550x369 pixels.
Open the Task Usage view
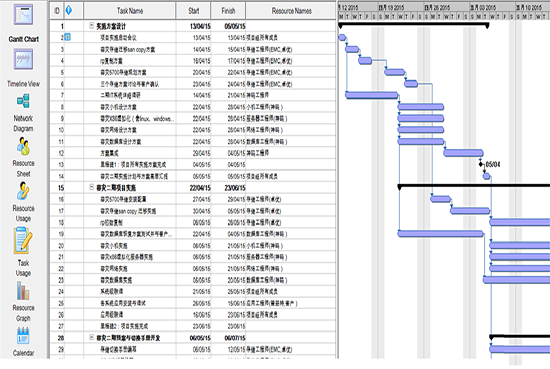[24, 241]
